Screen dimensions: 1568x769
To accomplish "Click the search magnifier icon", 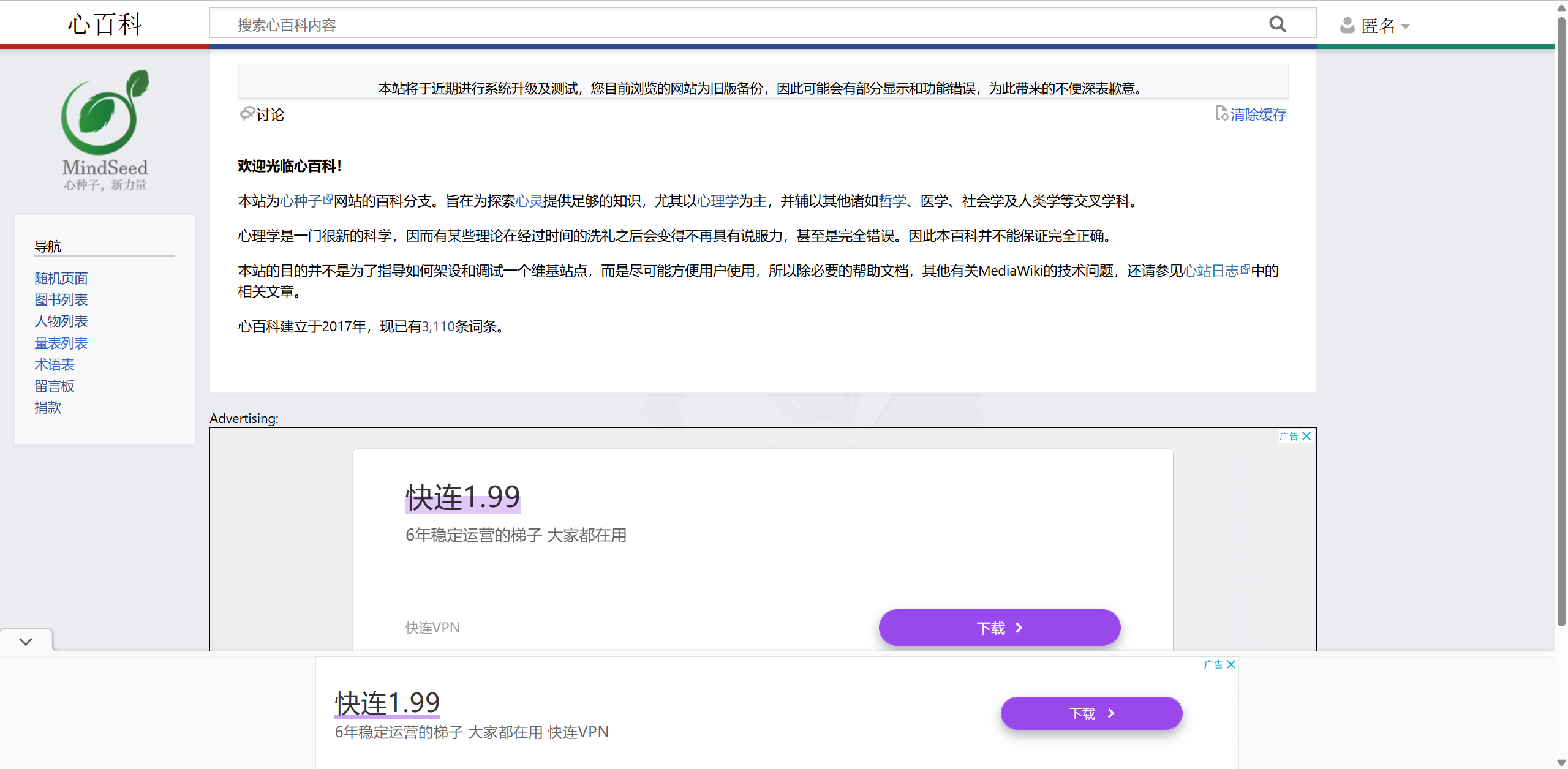I will coord(1277,24).
